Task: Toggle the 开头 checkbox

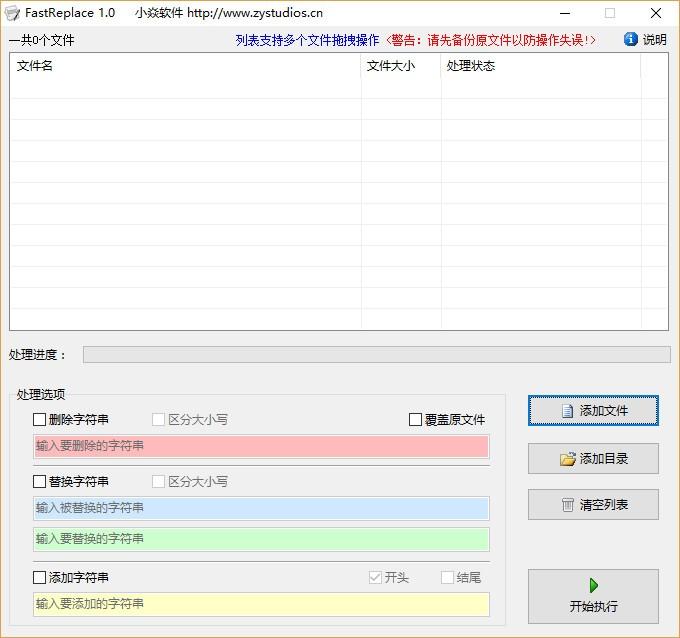Action: pos(375,577)
